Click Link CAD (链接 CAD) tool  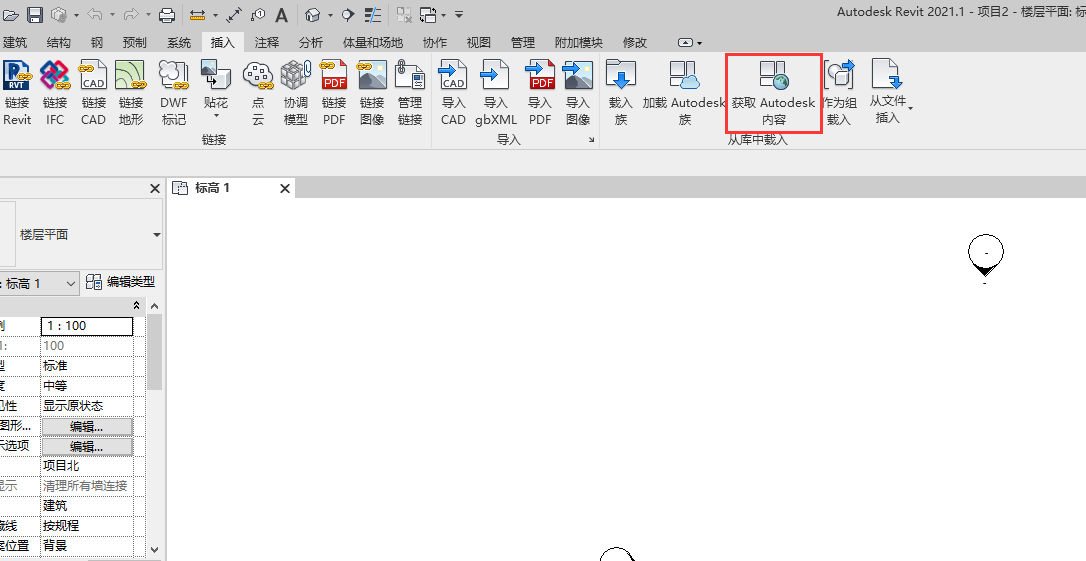coord(93,92)
